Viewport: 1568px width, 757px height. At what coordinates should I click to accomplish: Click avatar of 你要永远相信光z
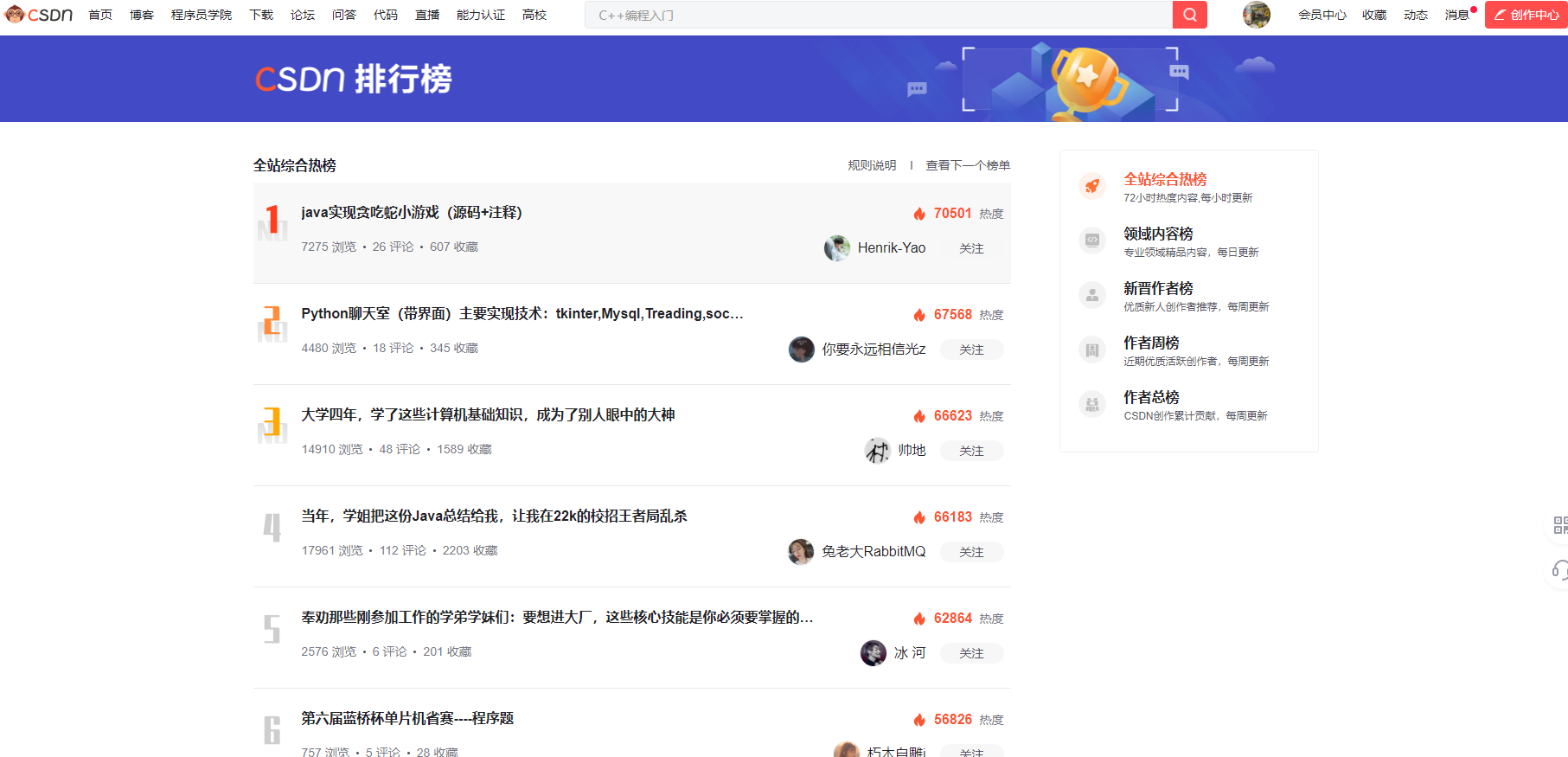(x=802, y=350)
